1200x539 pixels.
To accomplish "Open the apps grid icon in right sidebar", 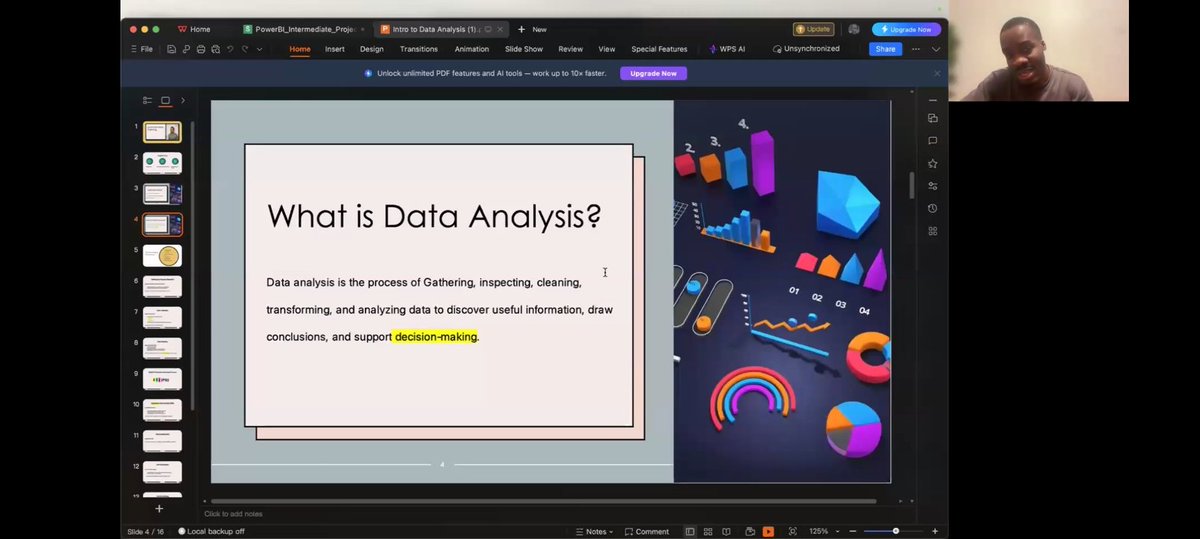I will click(x=933, y=231).
